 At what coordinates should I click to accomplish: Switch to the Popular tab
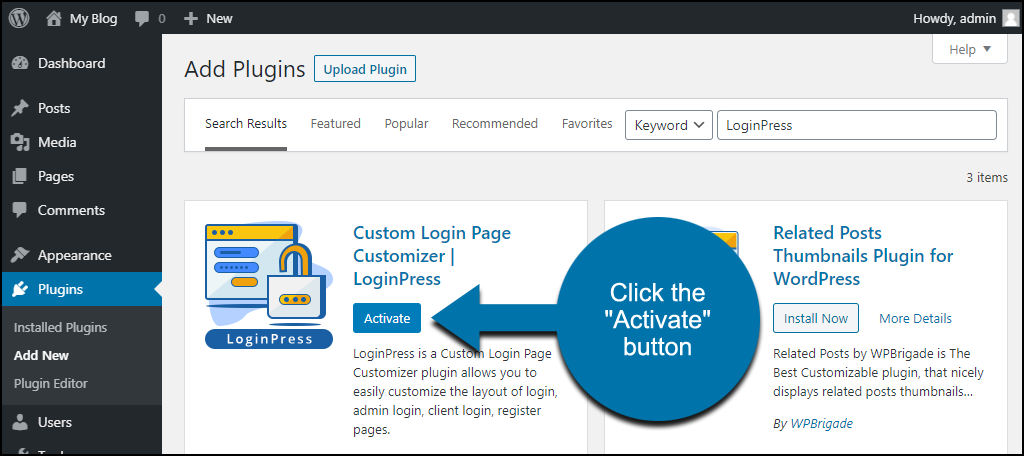point(406,123)
